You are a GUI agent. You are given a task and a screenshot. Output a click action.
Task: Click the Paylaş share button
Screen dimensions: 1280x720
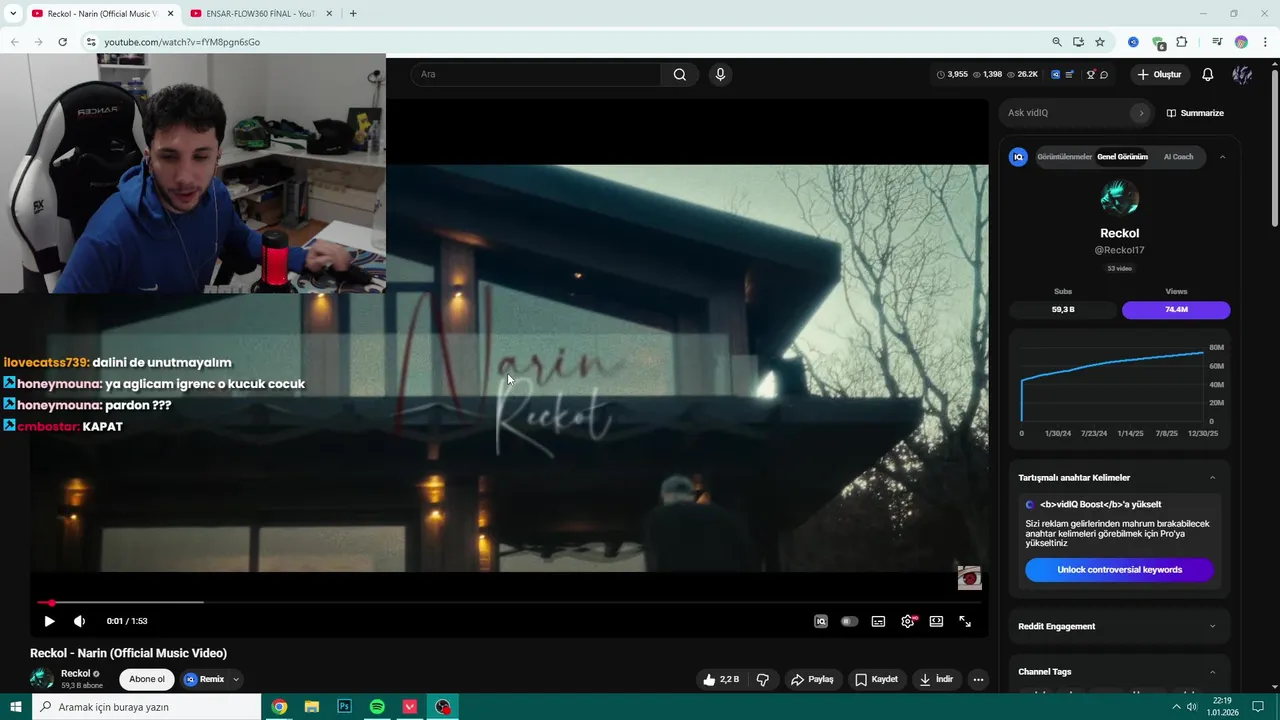pos(812,679)
